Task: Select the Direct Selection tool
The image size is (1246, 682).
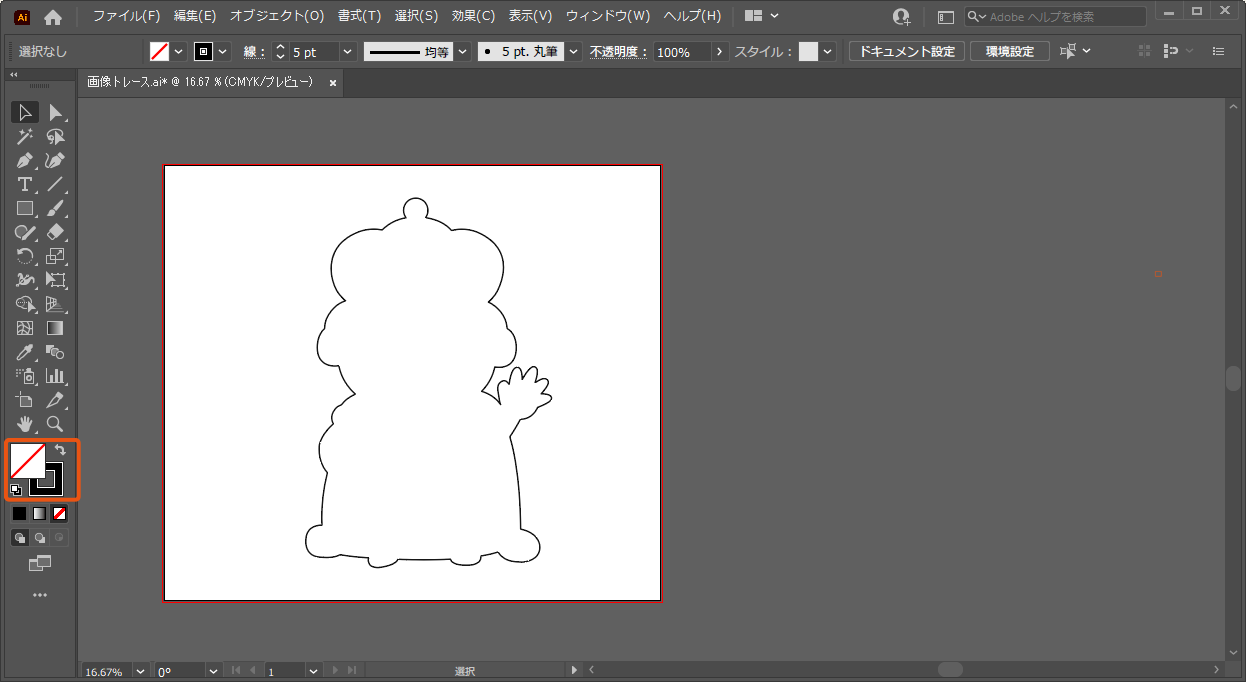Action: pos(56,112)
